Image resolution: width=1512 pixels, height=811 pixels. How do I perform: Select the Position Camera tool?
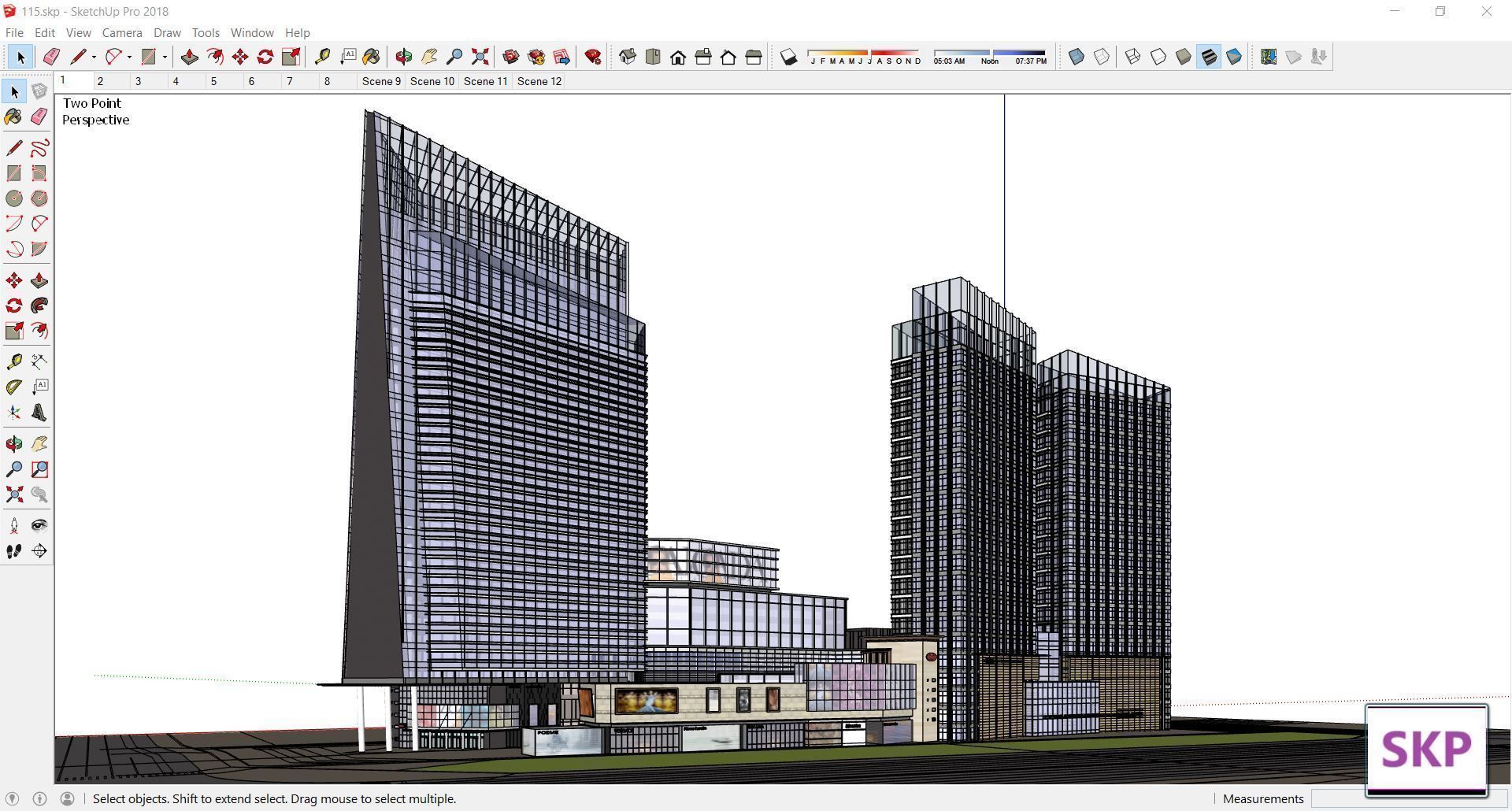[x=14, y=526]
